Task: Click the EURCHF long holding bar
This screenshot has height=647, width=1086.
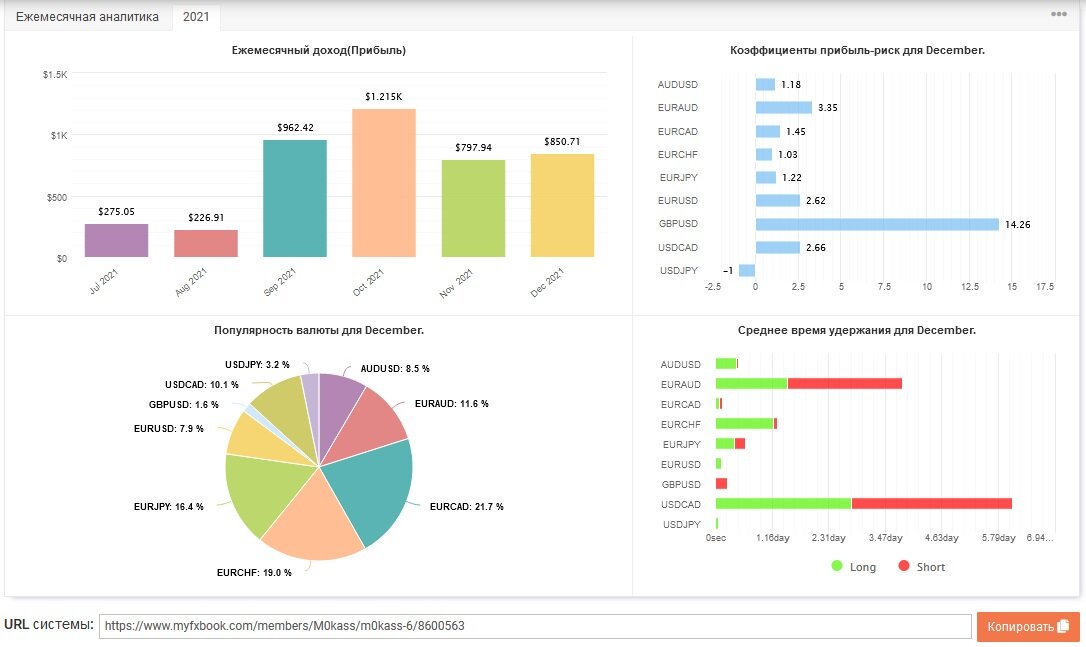Action: pyautogui.click(x=745, y=423)
